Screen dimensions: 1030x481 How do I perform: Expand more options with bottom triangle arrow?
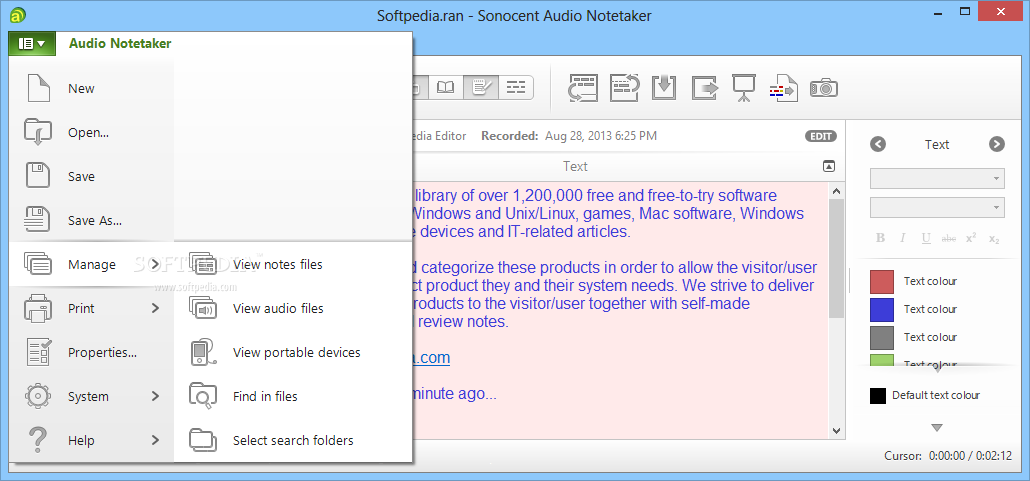pos(937,428)
